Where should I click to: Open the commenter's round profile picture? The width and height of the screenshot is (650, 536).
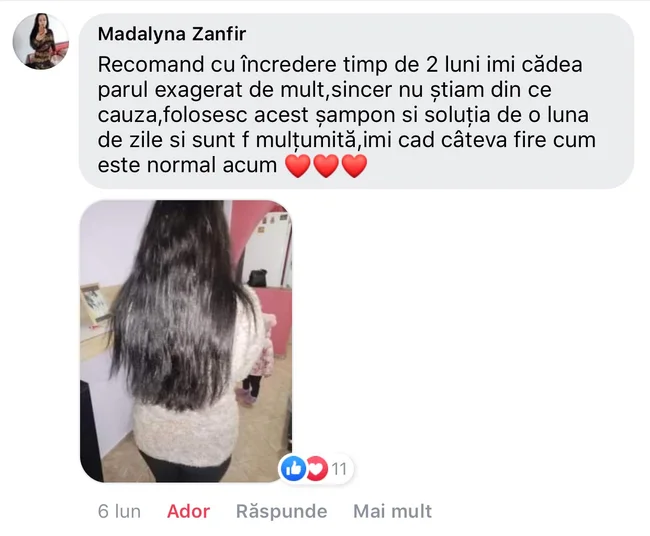41,41
